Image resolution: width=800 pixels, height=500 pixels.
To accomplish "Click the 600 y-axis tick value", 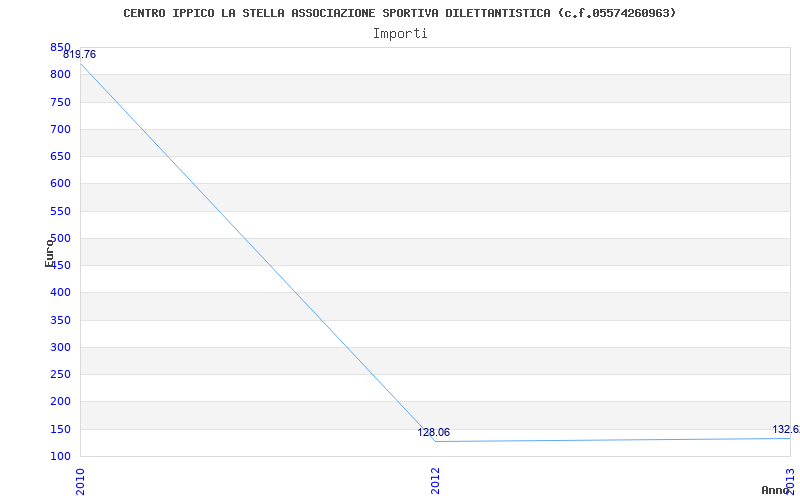I will [x=60, y=184].
